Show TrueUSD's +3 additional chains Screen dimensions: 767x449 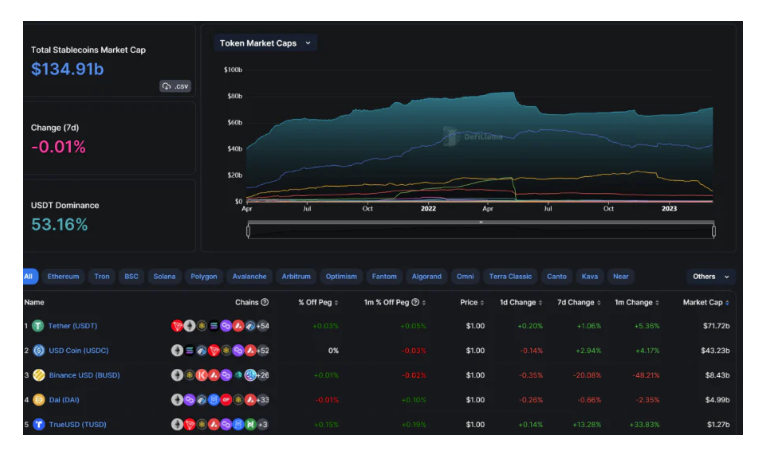click(x=263, y=424)
